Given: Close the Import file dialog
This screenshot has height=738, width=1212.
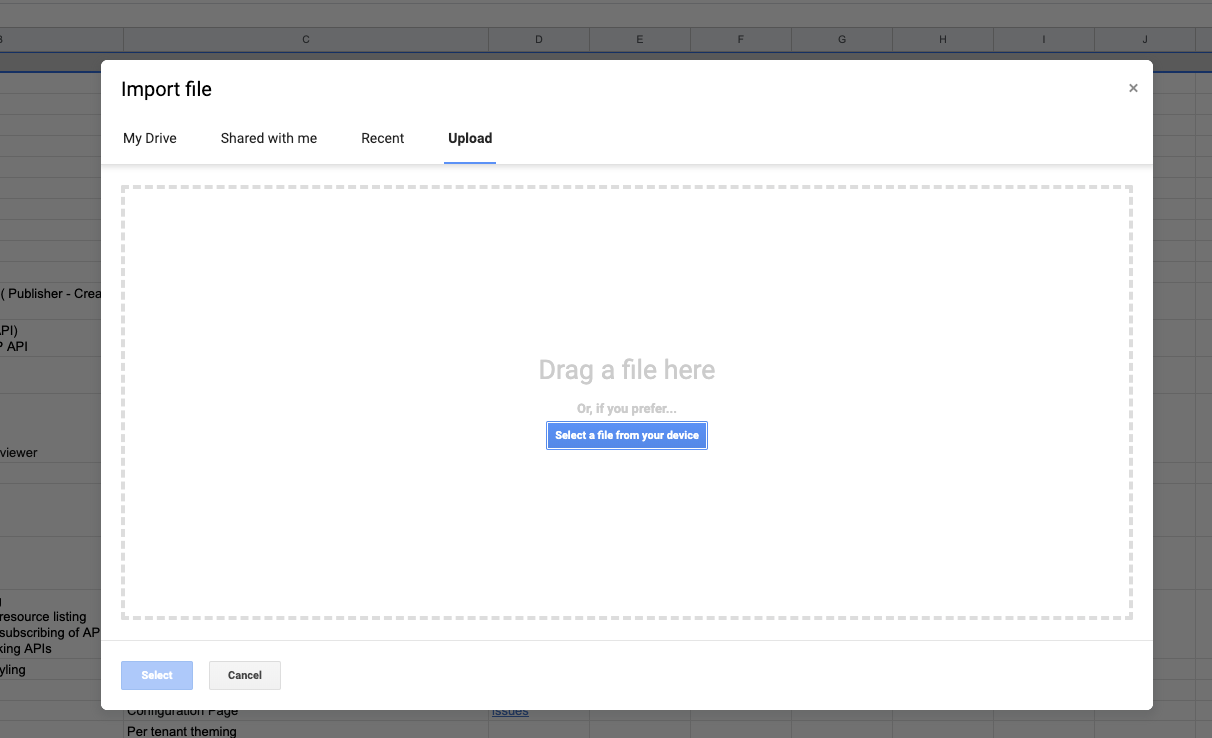Looking at the screenshot, I should point(1133,87).
